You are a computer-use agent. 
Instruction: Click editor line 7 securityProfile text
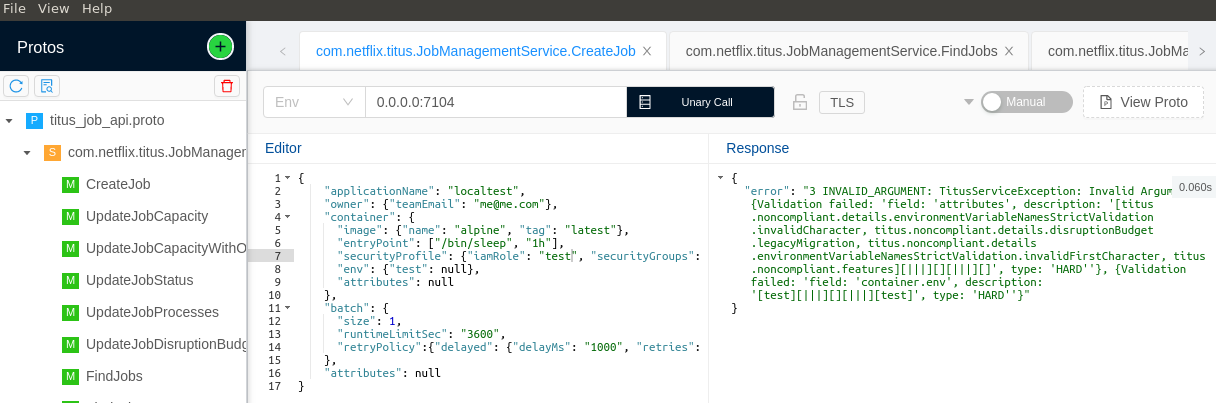pos(519,256)
